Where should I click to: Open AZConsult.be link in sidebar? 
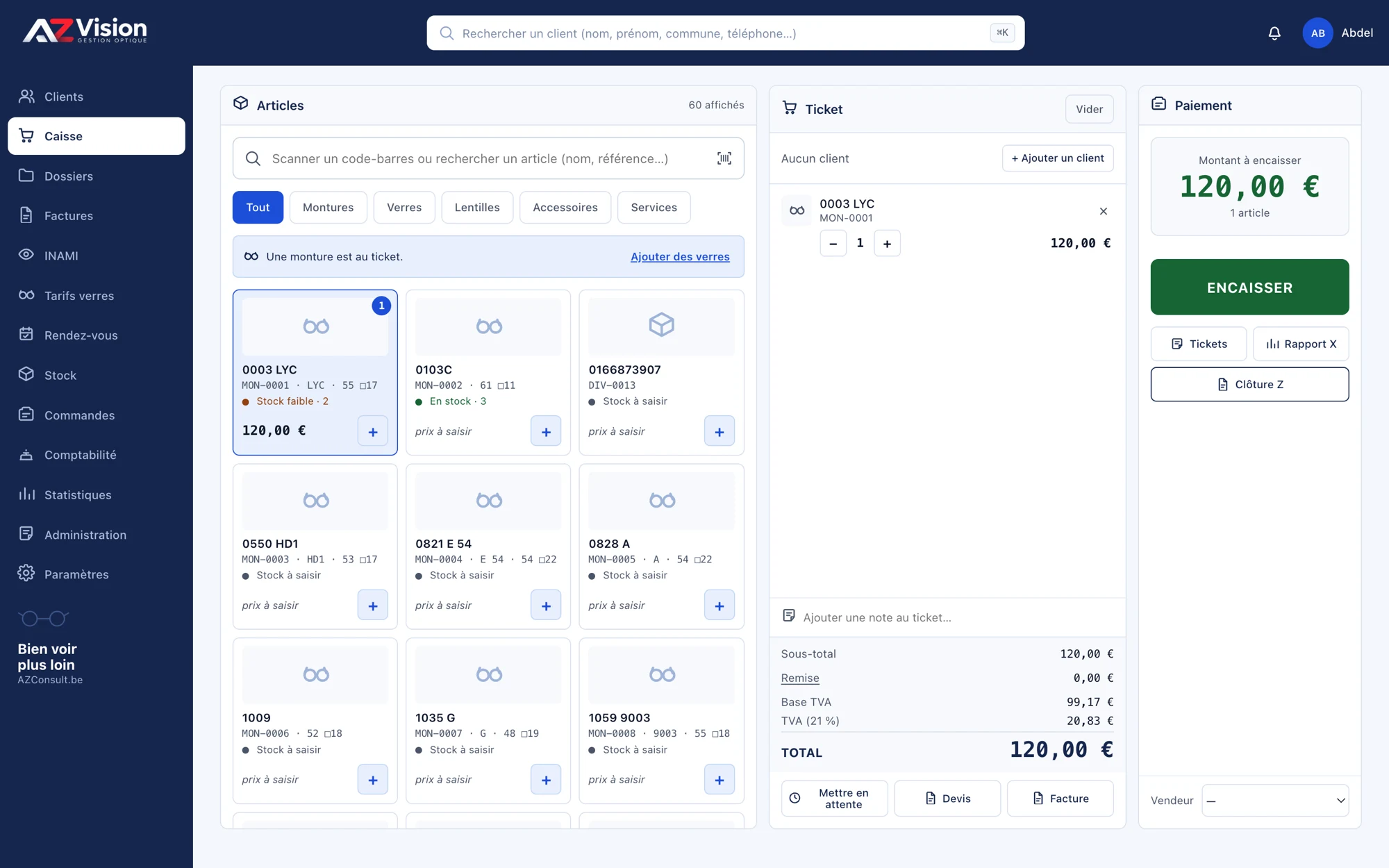point(50,680)
